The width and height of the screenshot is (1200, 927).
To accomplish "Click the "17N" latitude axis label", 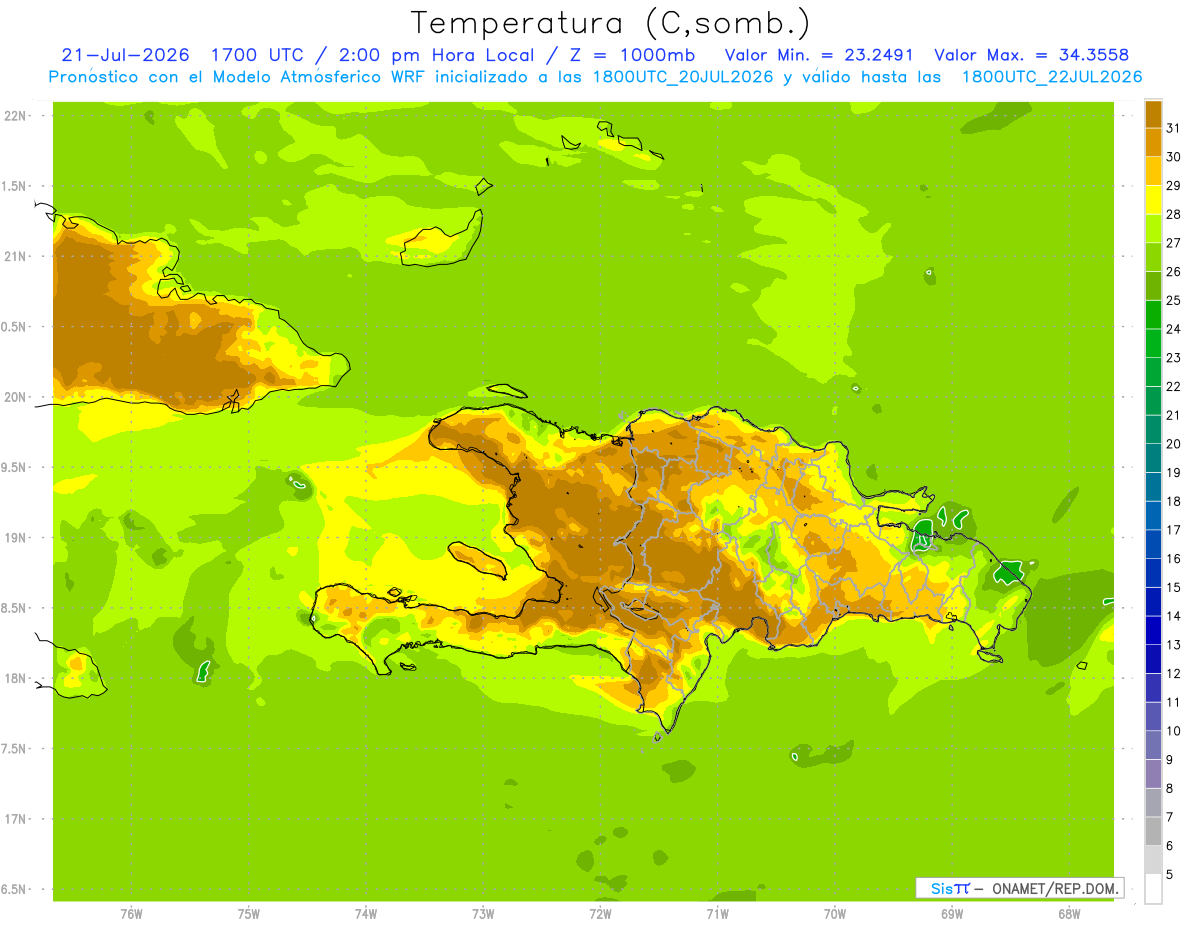I will click(x=15, y=819).
